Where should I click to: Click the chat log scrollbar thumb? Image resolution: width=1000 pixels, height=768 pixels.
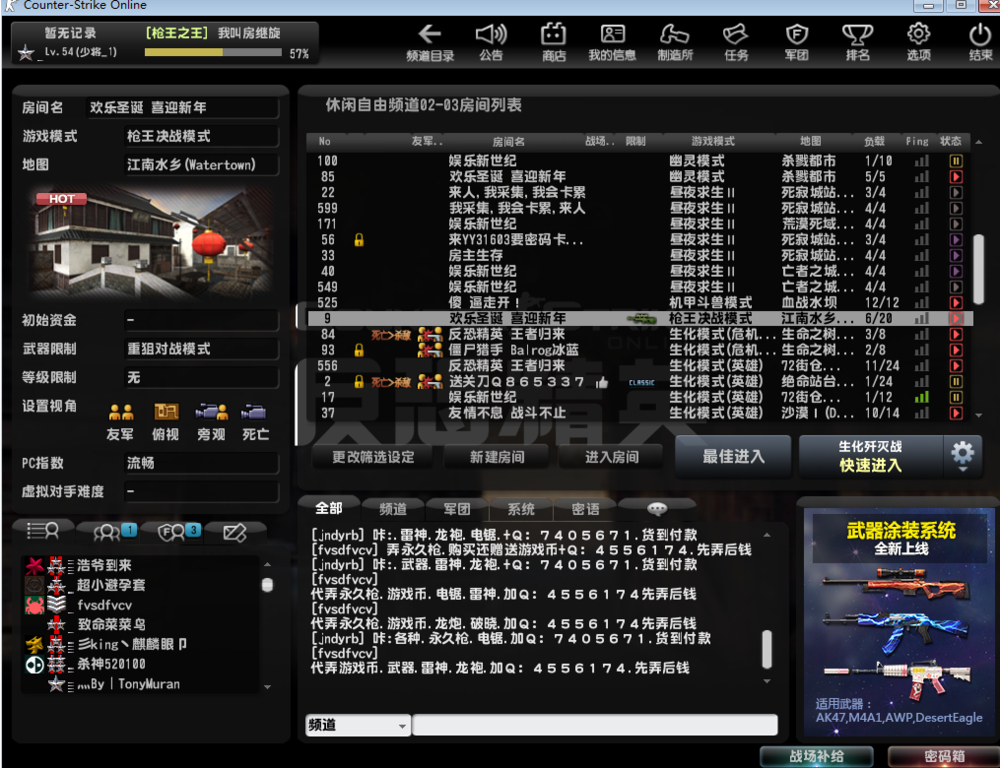tap(767, 649)
